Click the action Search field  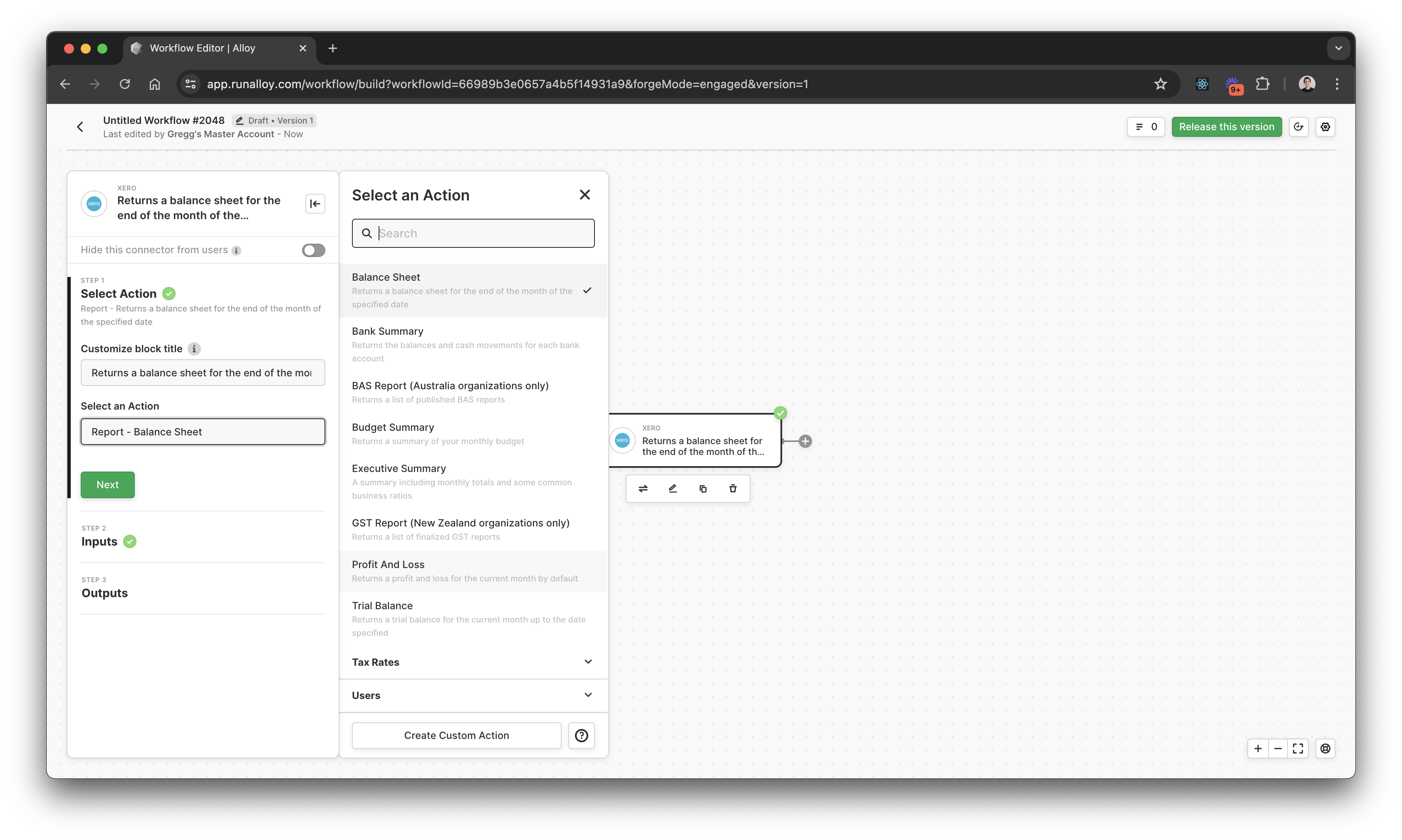[x=484, y=233]
